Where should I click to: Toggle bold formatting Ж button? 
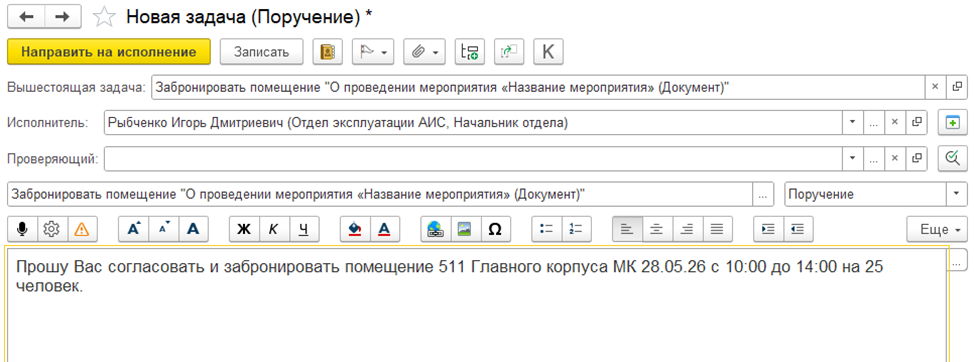(x=244, y=229)
